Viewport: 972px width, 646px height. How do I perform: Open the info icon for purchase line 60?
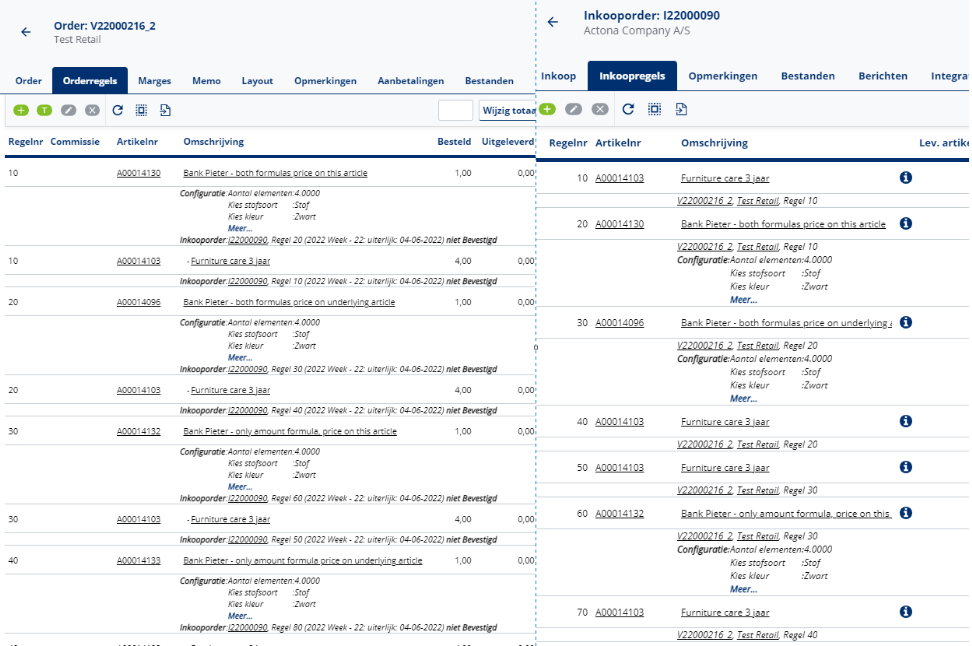(x=906, y=513)
